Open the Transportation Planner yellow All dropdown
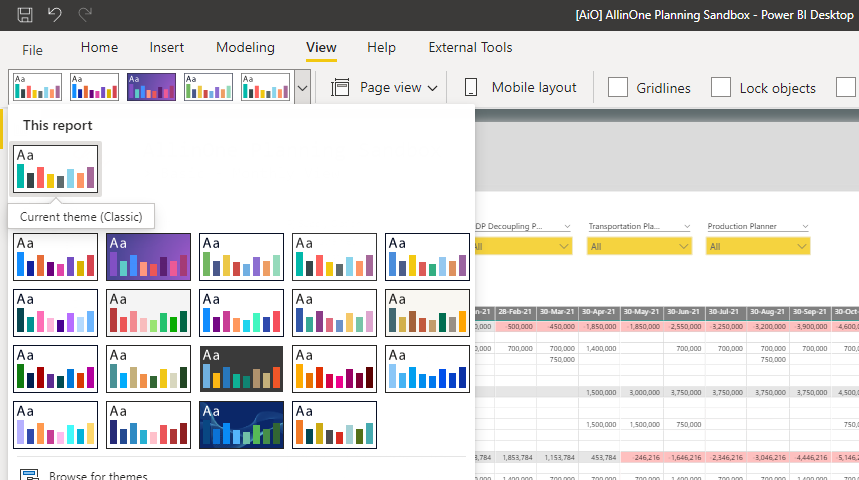859x480 pixels. point(639,247)
